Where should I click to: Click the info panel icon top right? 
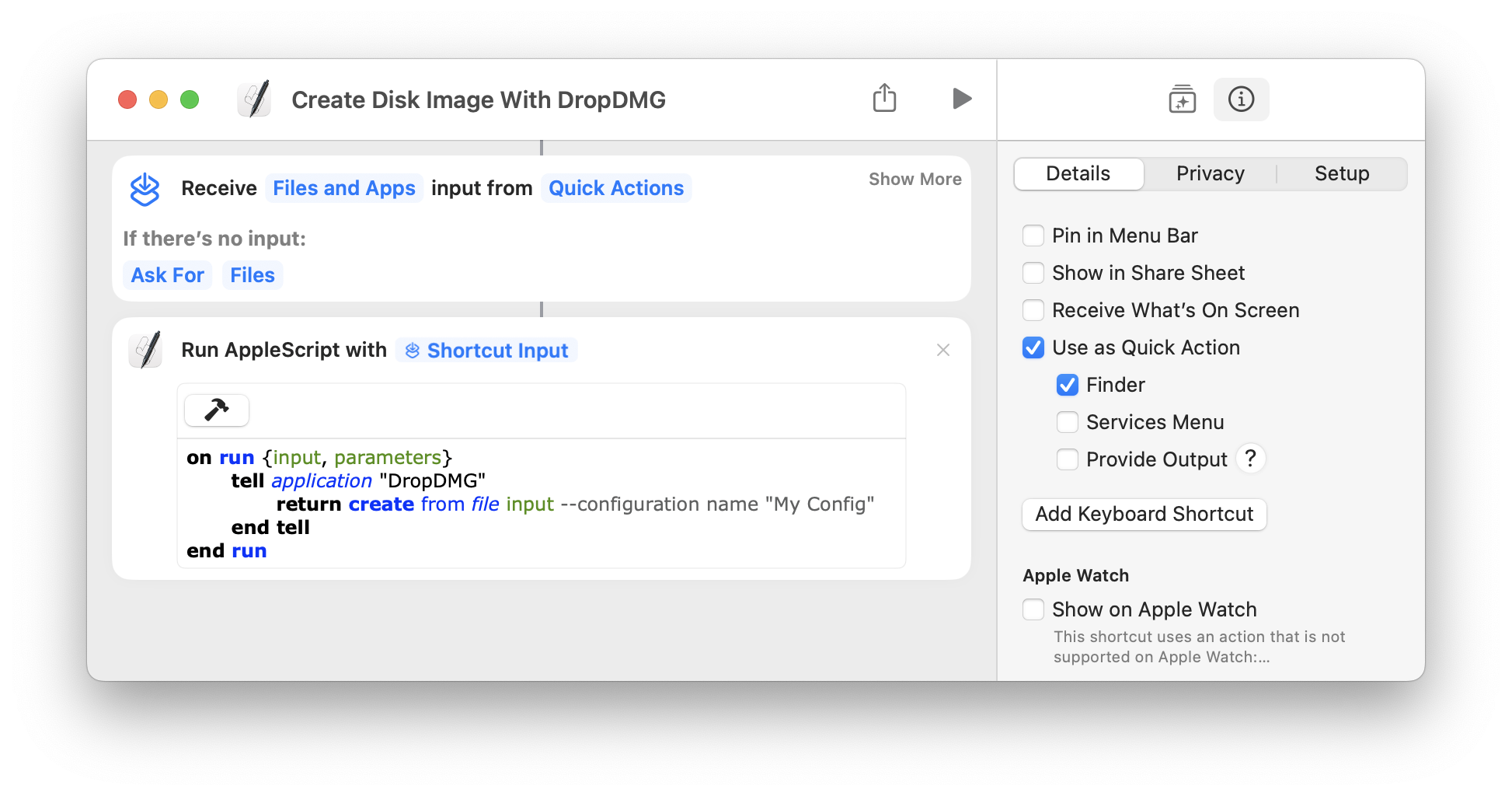pos(1241,99)
